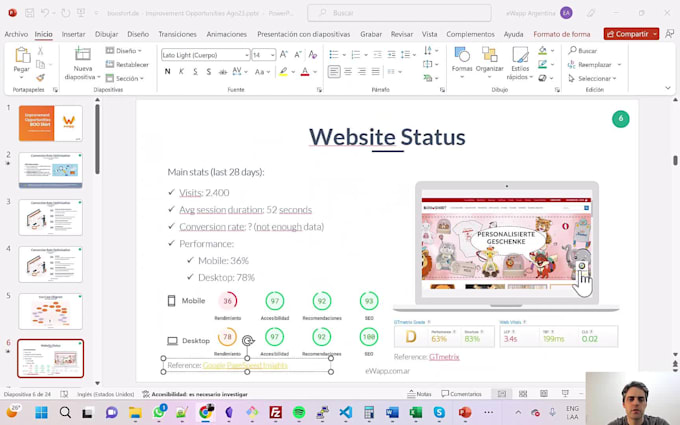This screenshot has width=680, height=425.
Task: Increase font size with A-up icon
Action: (284, 55)
